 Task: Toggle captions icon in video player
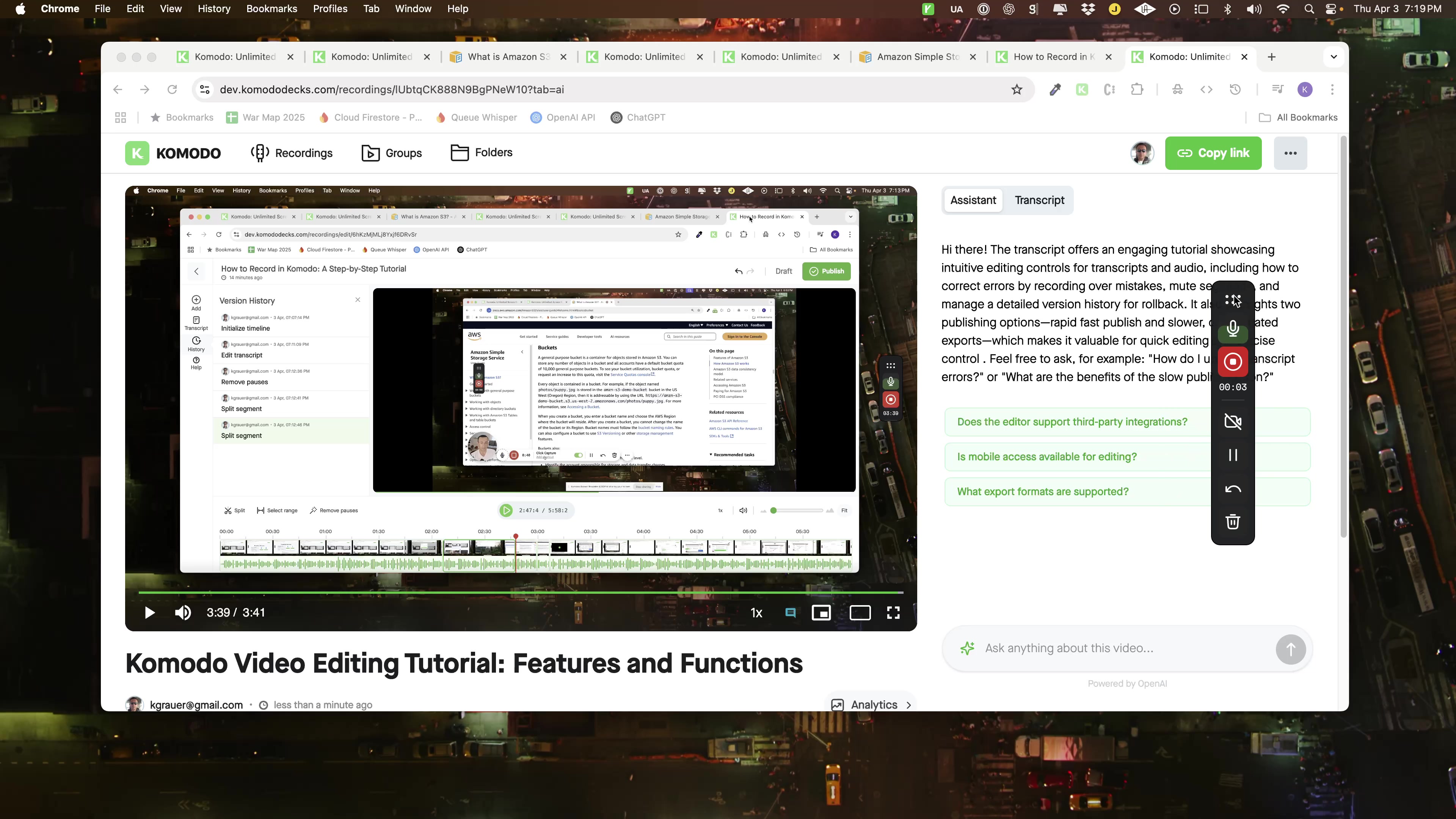tap(790, 613)
